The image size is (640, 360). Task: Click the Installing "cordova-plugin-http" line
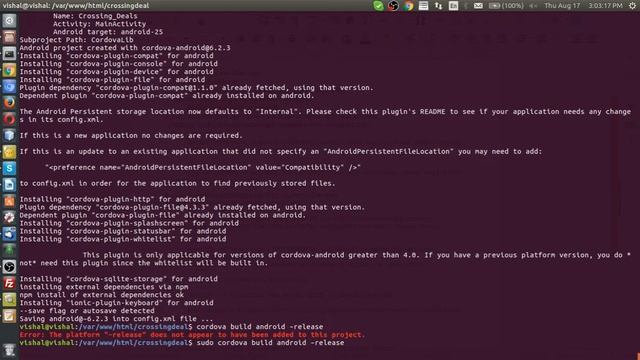click(112, 199)
